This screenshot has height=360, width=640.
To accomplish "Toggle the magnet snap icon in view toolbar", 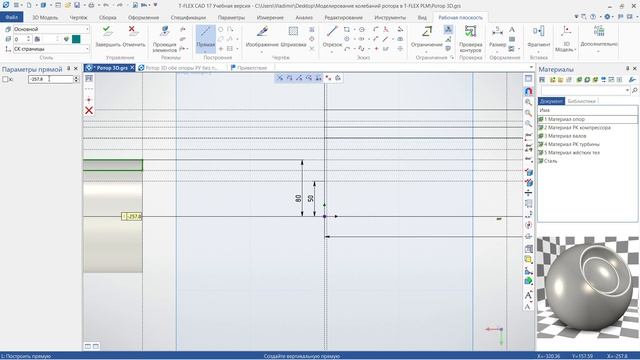I will click(x=528, y=91).
